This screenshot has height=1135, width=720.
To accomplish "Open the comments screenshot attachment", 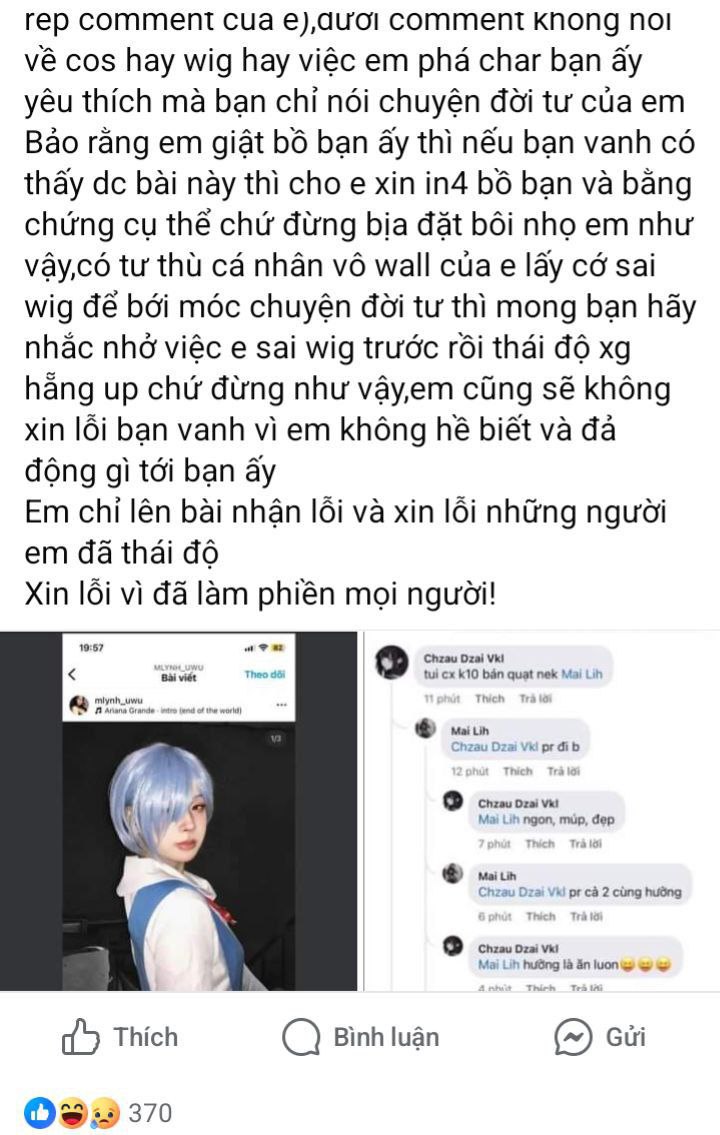I will [541, 811].
